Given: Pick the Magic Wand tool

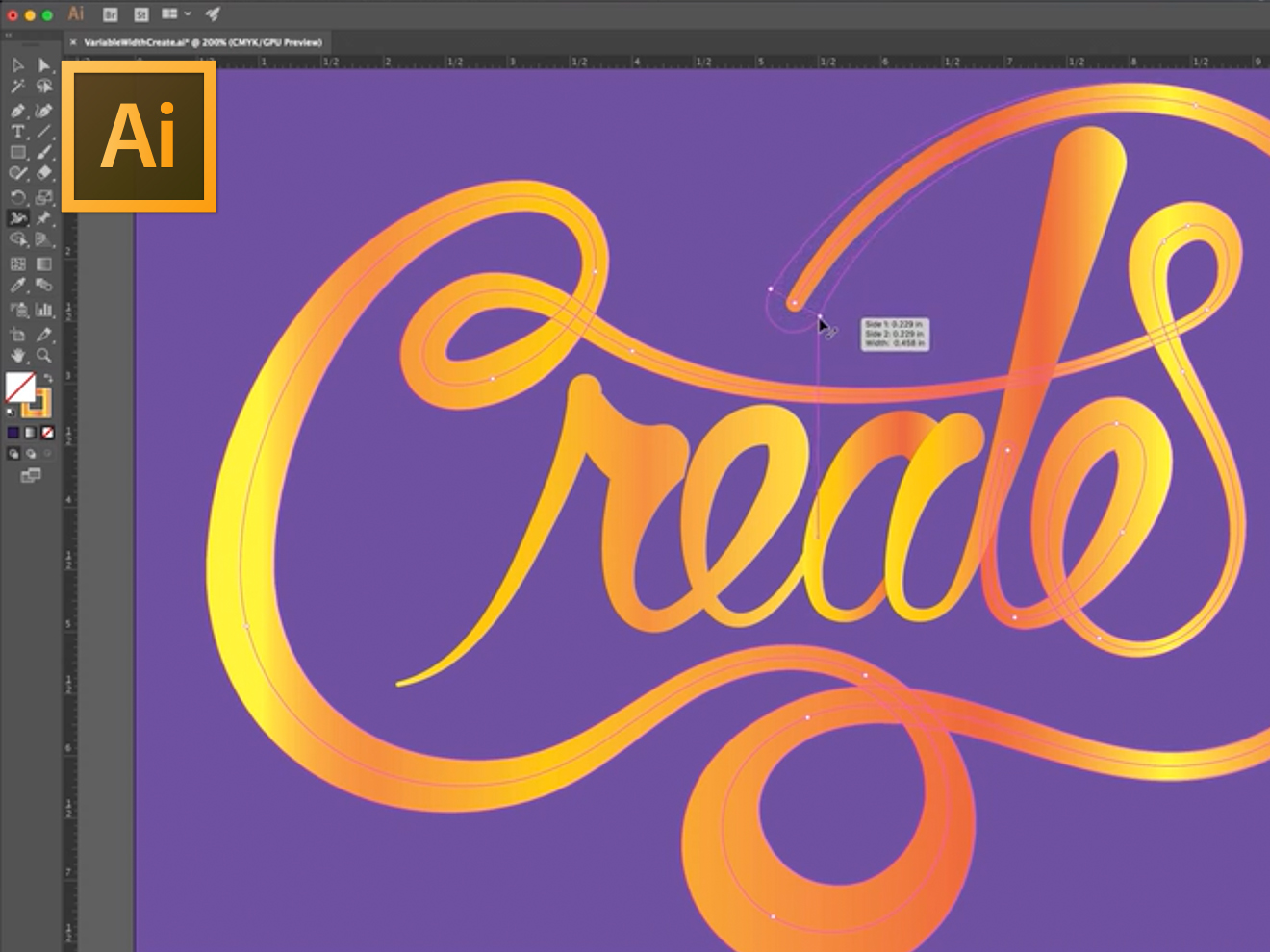Looking at the screenshot, I should tap(17, 87).
